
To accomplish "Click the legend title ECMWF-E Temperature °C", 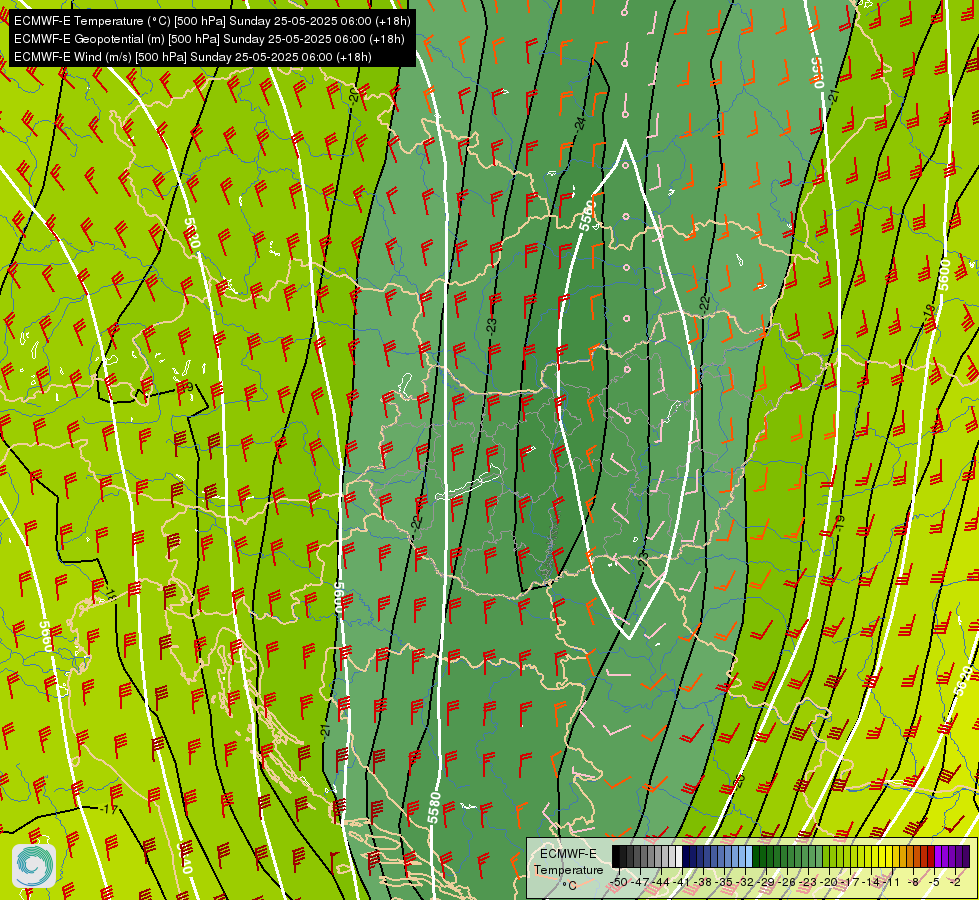I will 568,869.
